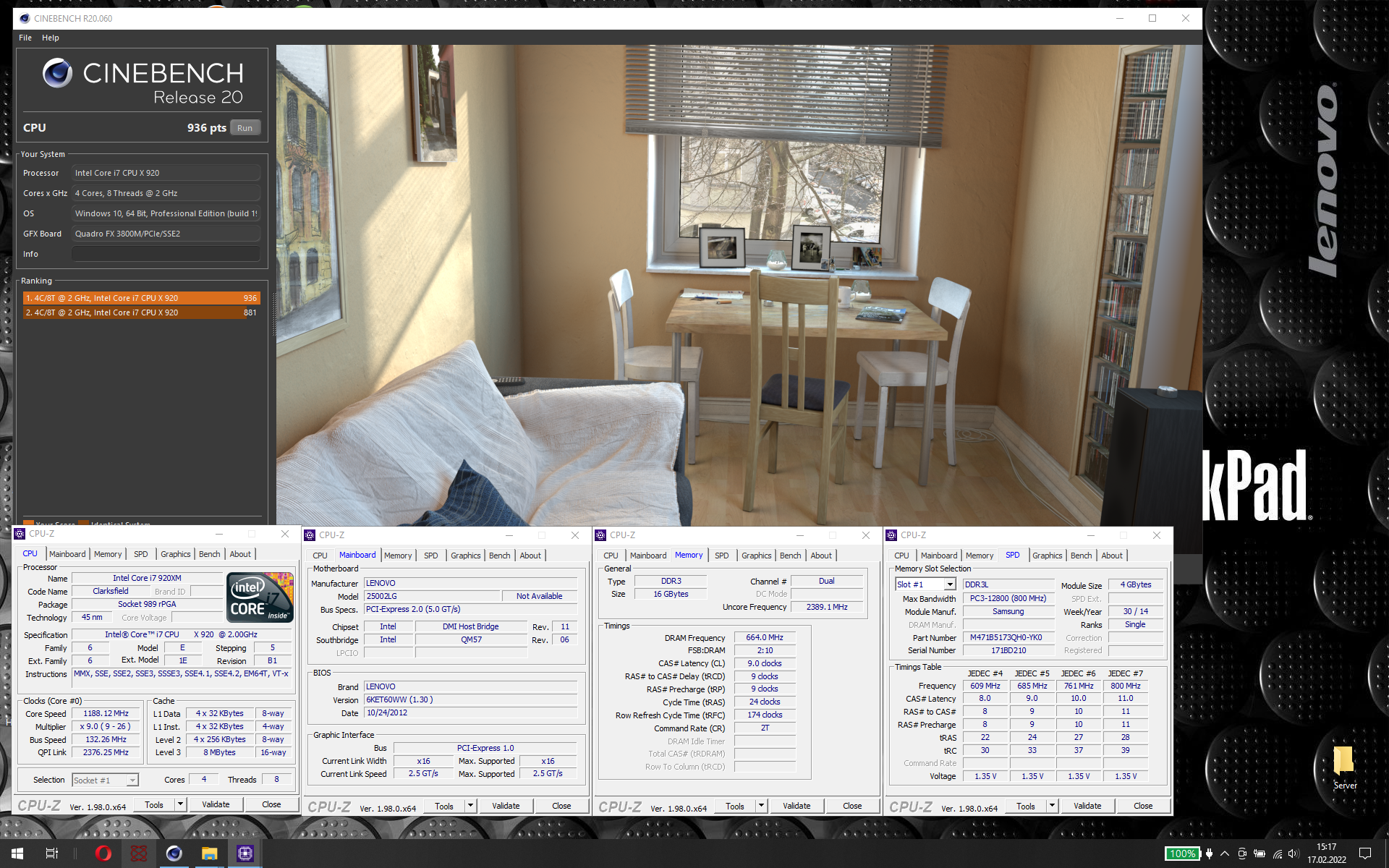
Task: Expand Tools dropdown arrow in SPD CPU-Z window
Action: 1052,806
